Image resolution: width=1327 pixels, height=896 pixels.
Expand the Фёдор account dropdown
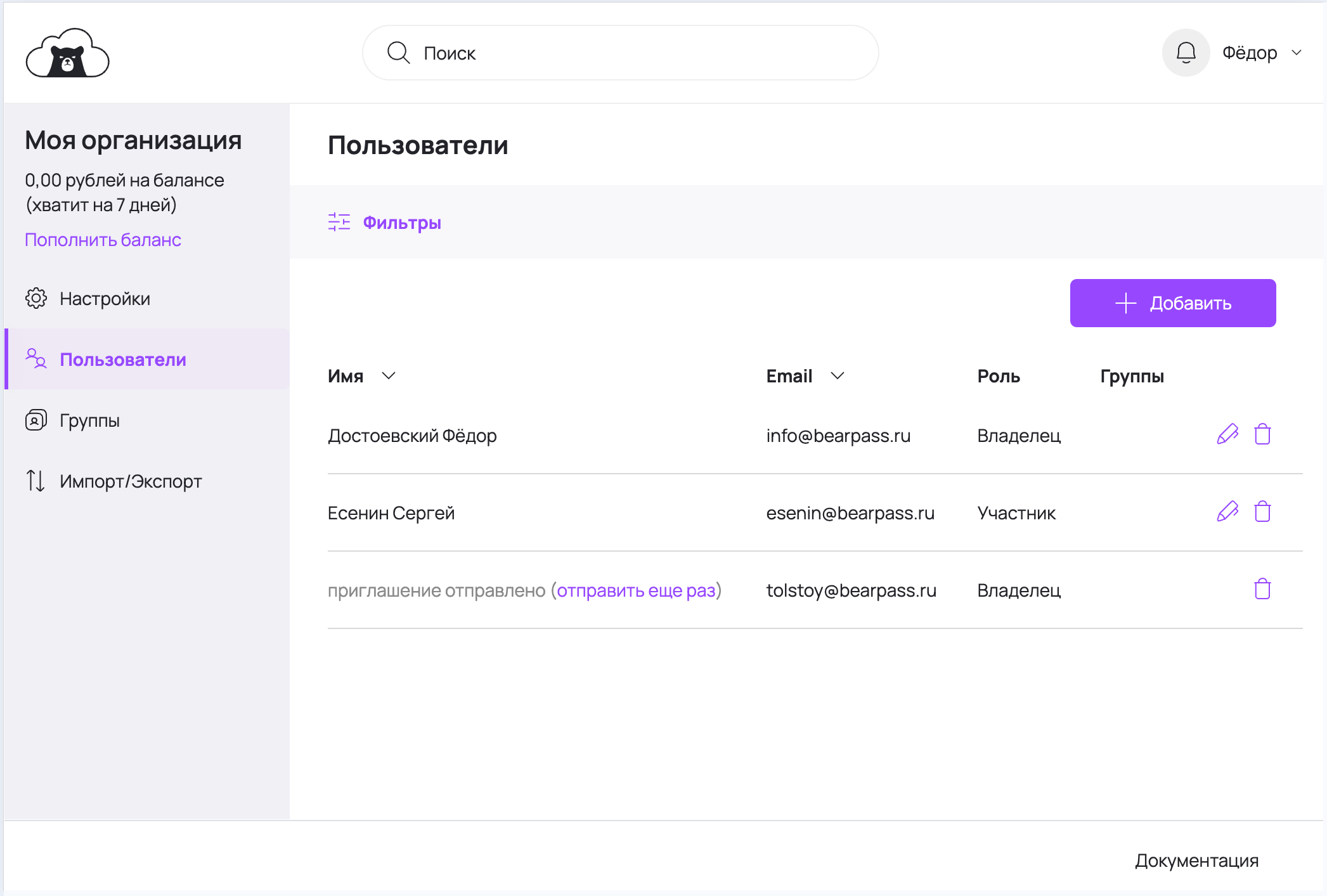pyautogui.click(x=1296, y=53)
